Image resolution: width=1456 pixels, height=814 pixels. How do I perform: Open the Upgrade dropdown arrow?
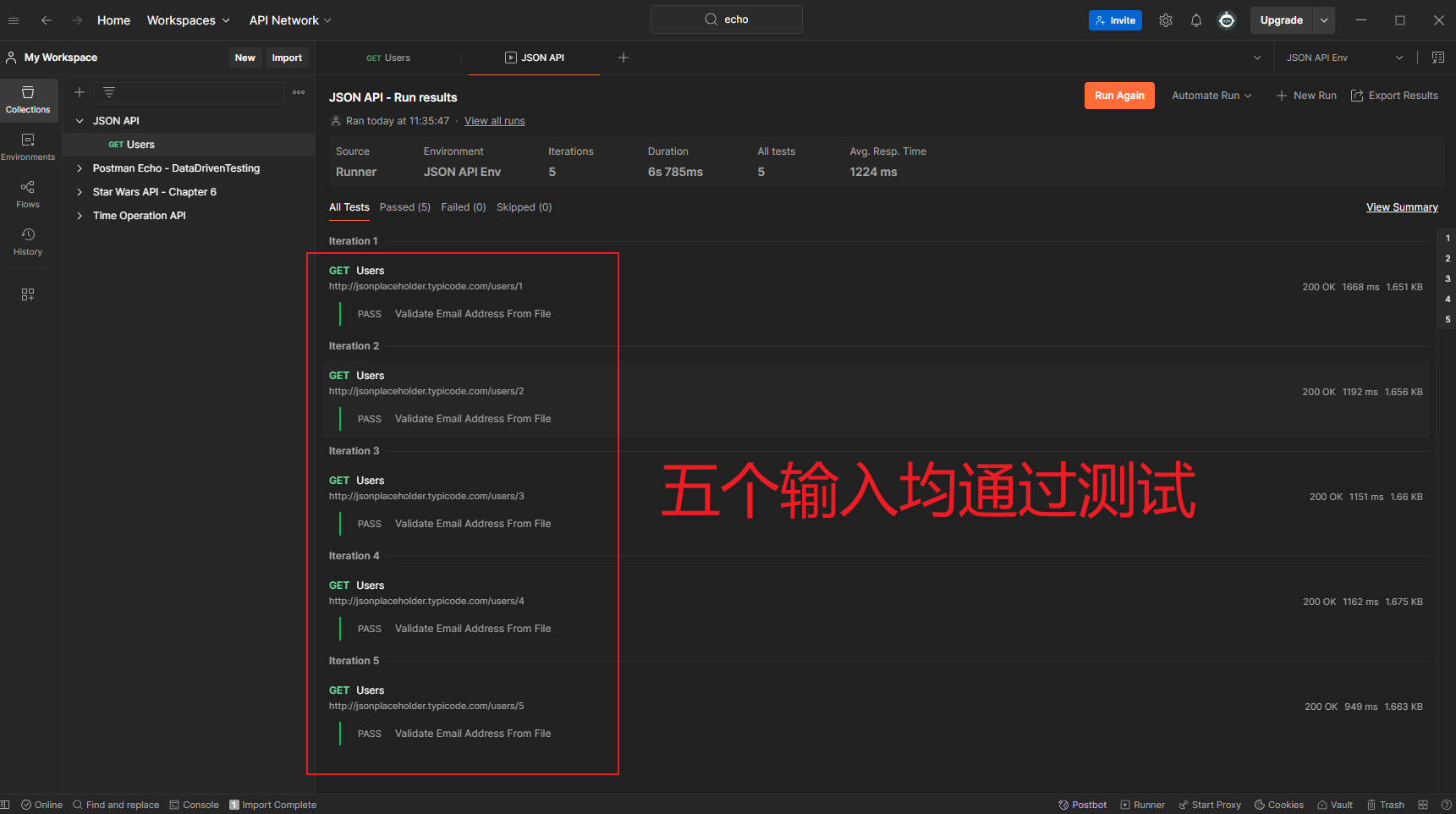click(x=1324, y=20)
